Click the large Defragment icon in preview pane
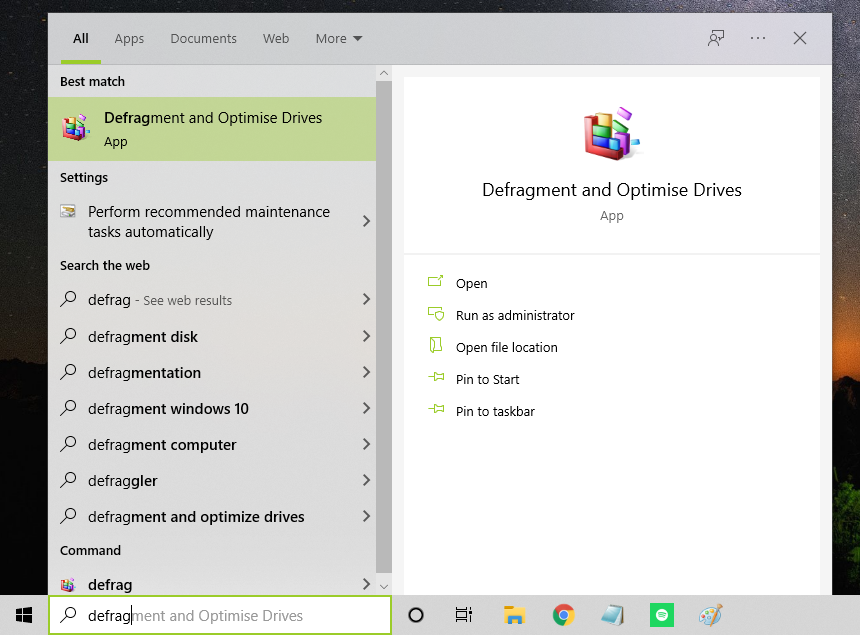This screenshot has width=860, height=635. (x=611, y=133)
